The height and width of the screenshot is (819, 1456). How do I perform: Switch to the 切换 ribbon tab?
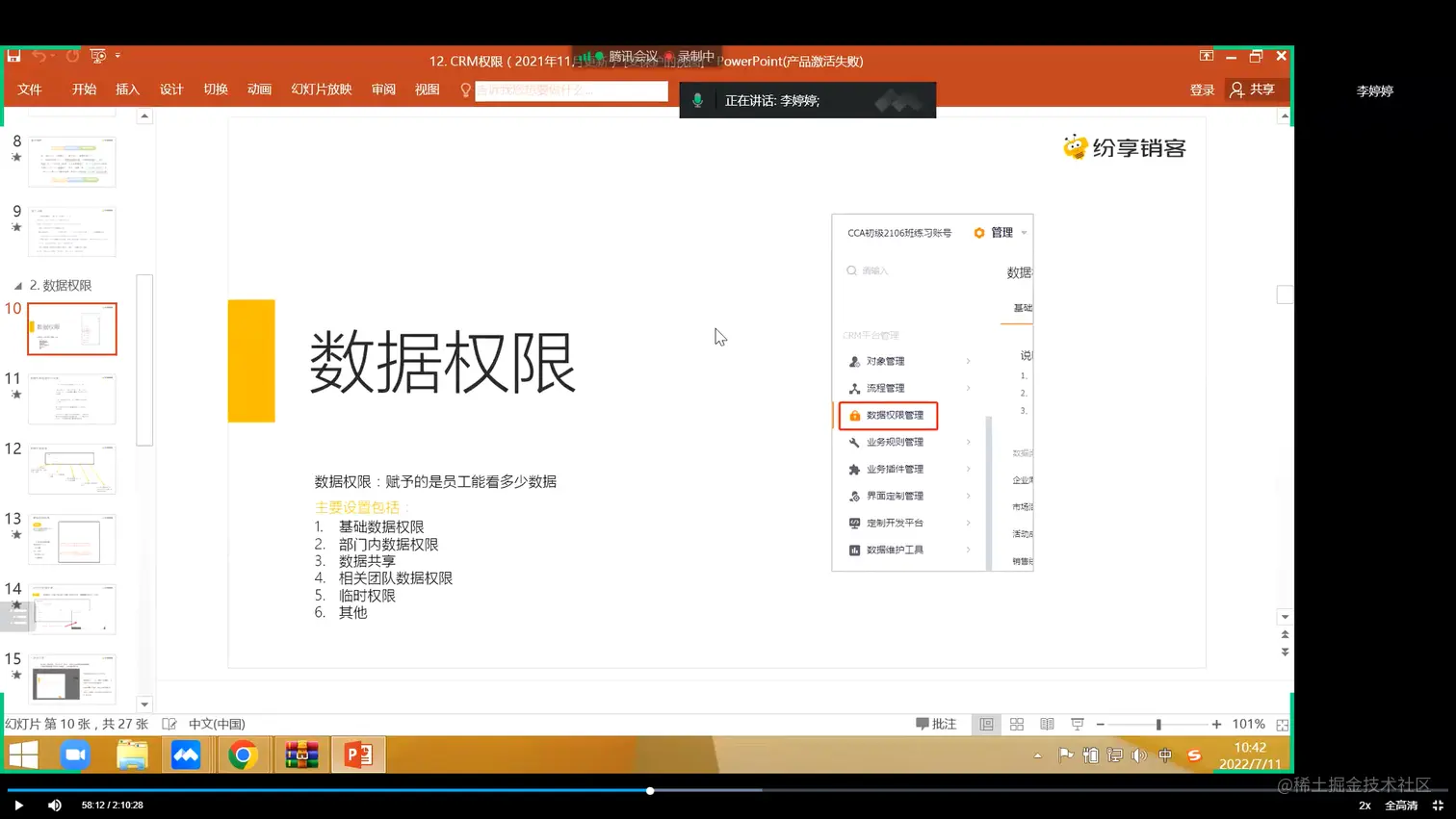pos(216,90)
